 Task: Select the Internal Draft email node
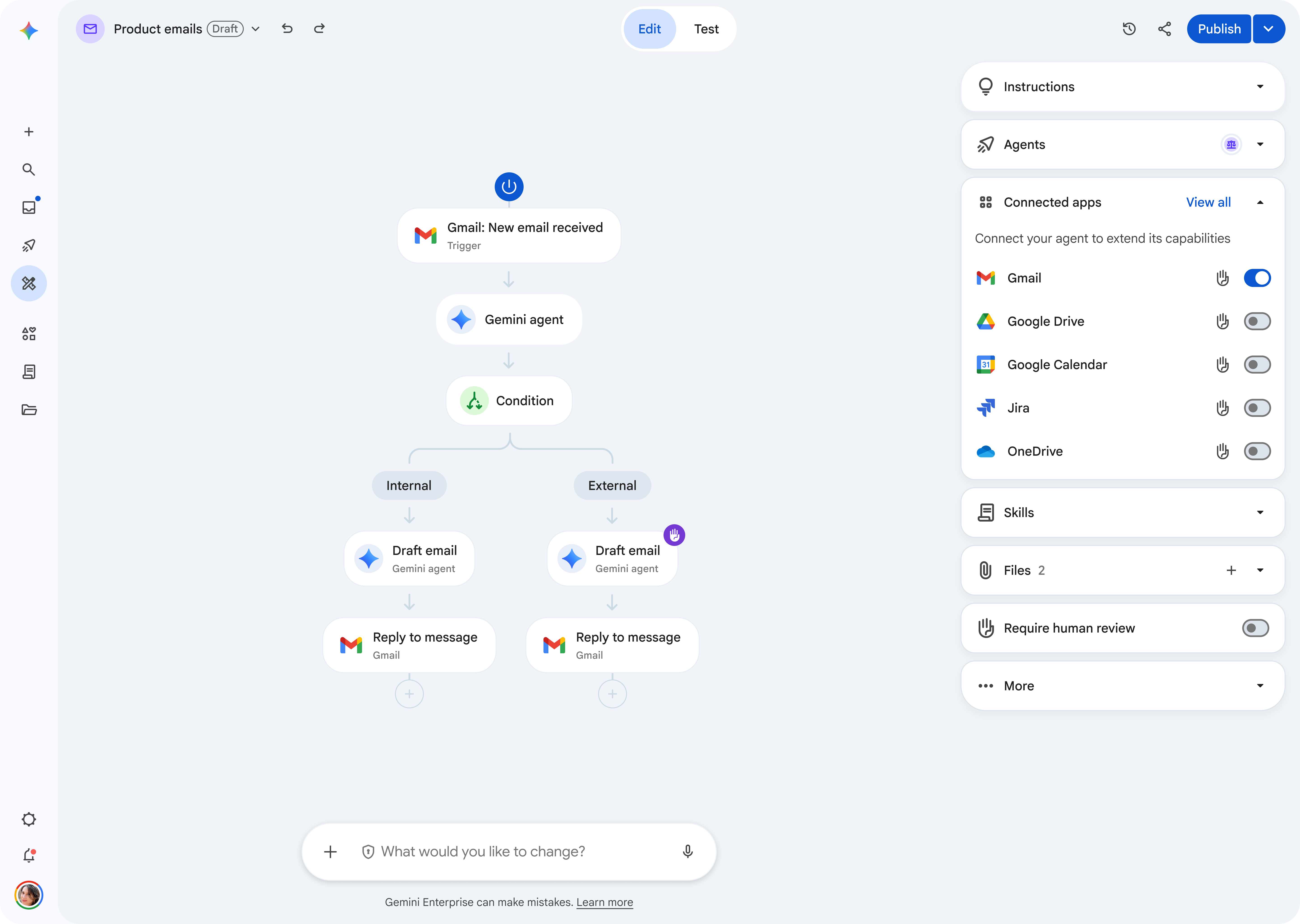pos(409,559)
